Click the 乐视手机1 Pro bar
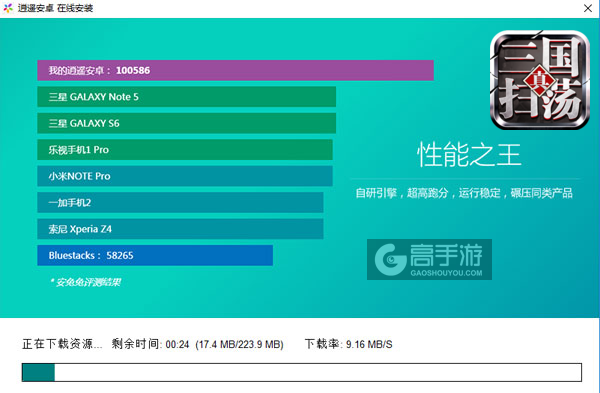The width and height of the screenshot is (600, 393). pos(185,150)
